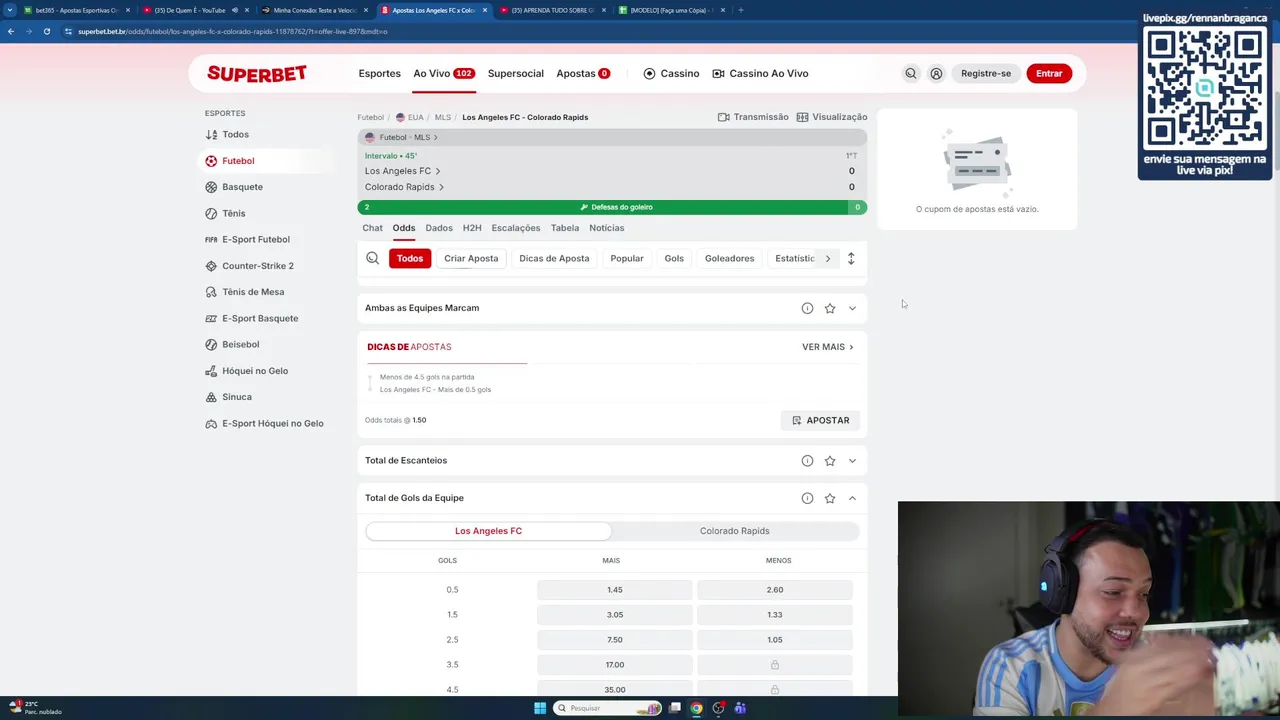
Task: Click Windows taskbar Pesquisar search box
Action: pyautogui.click(x=608, y=708)
